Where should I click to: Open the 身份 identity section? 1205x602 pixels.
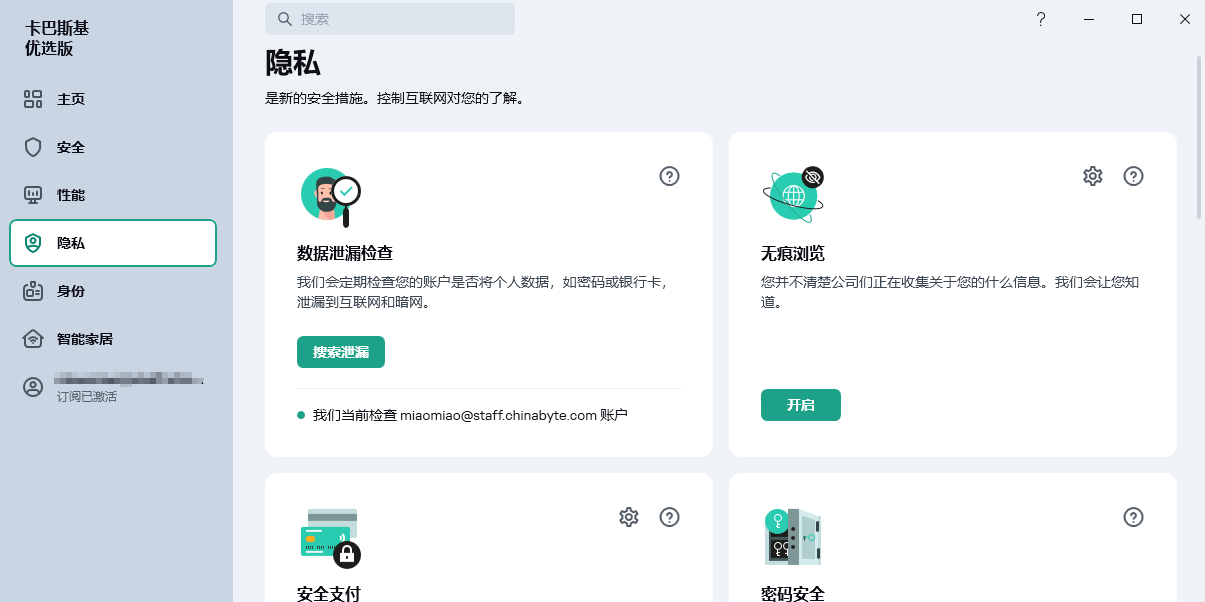click(112, 291)
